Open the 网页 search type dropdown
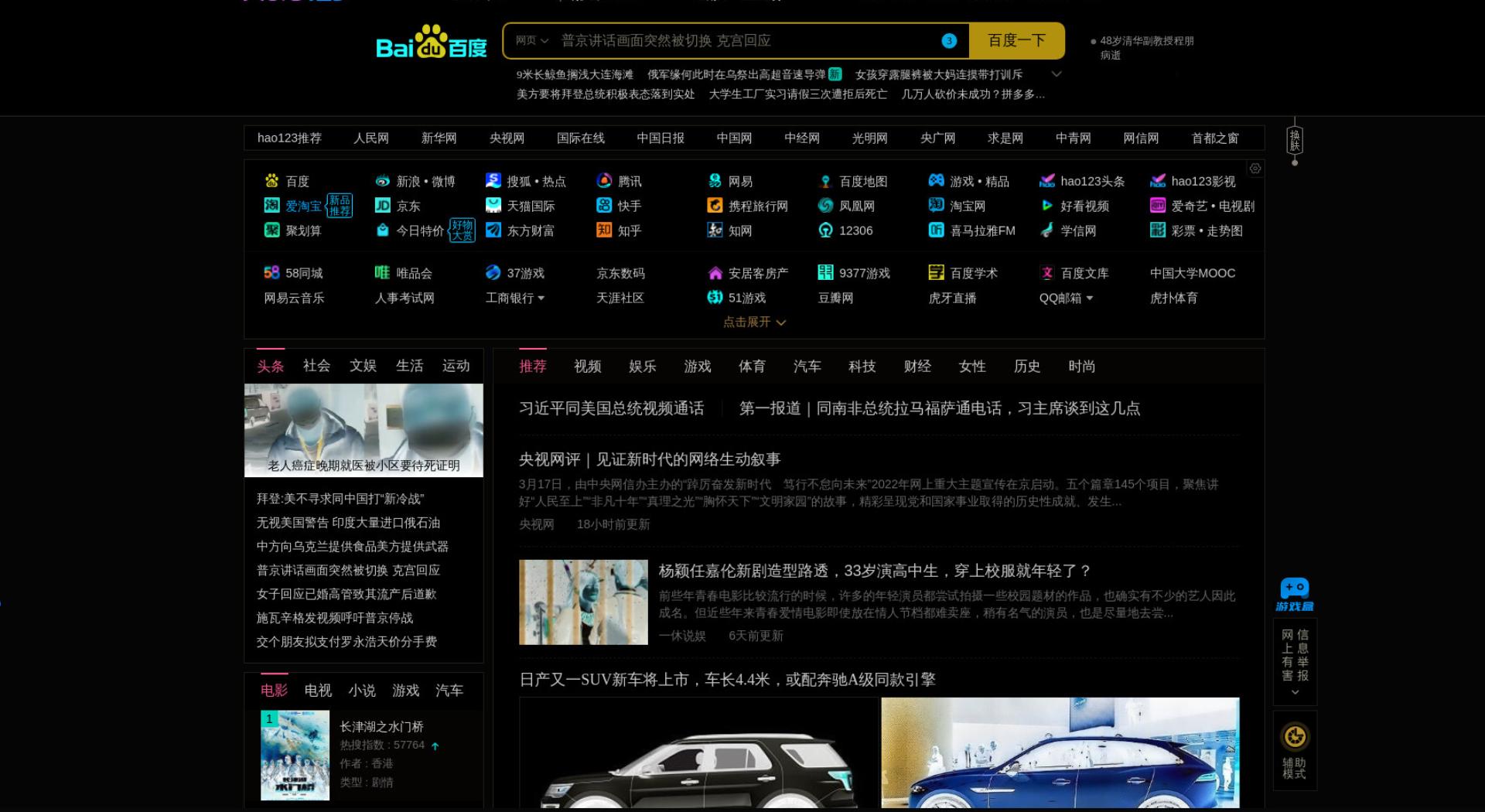The image size is (1485, 812). coord(532,40)
